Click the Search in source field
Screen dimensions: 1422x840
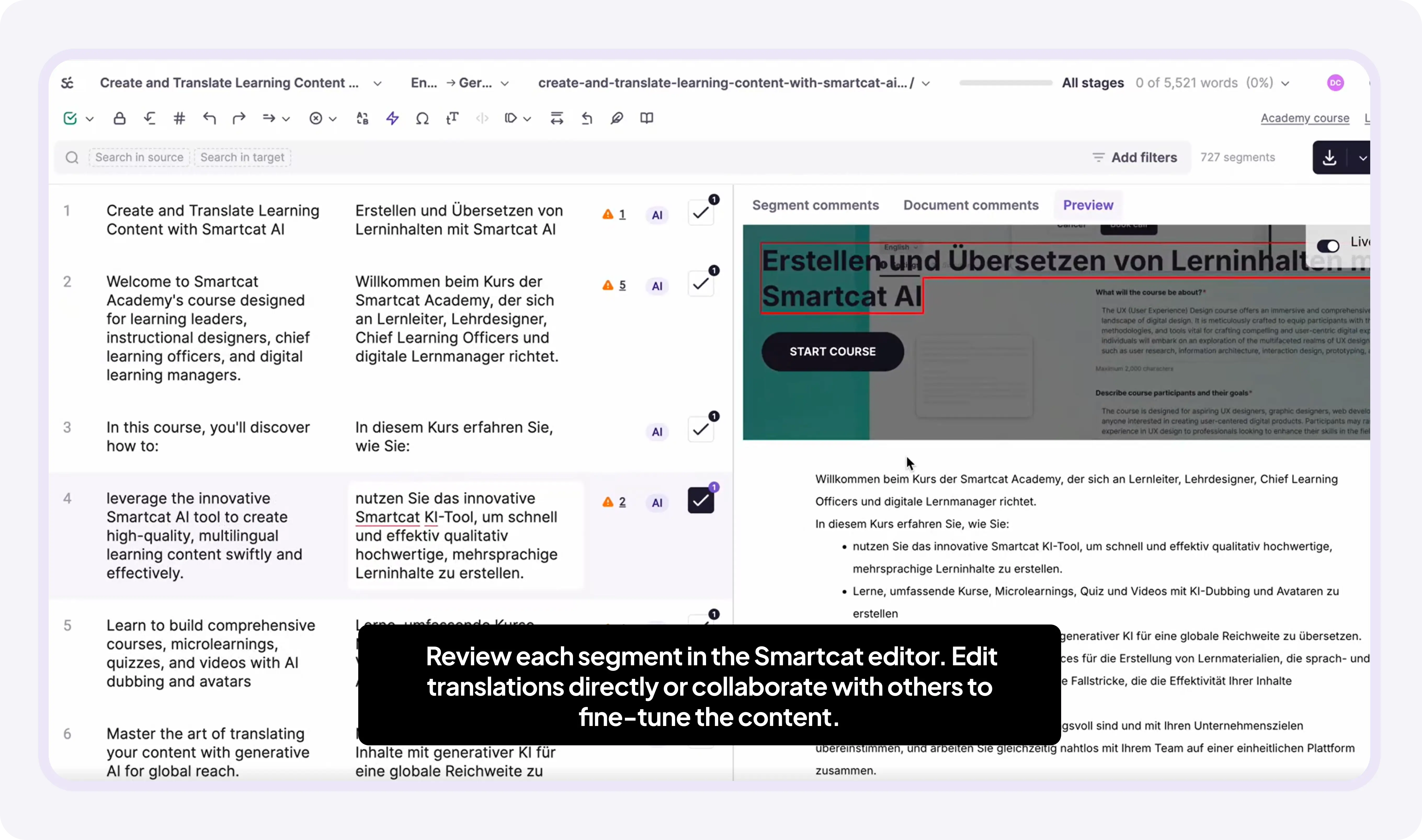tap(139, 157)
